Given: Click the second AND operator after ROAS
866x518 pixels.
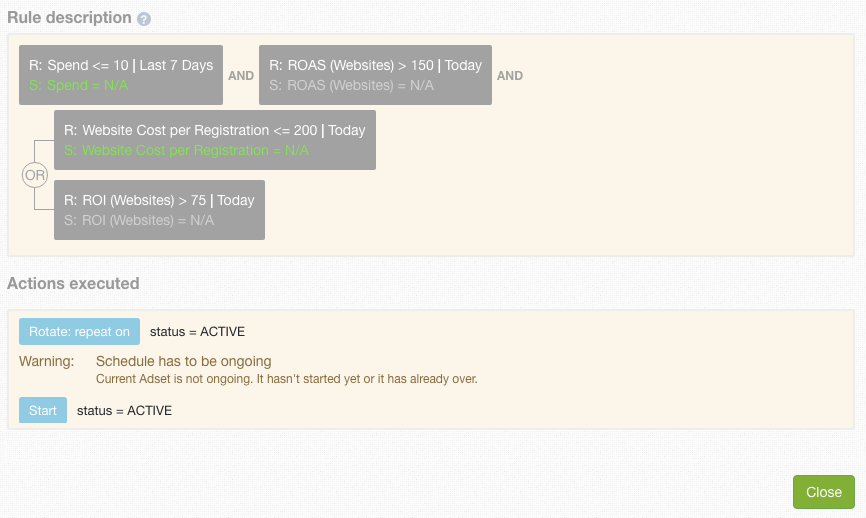Looking at the screenshot, I should click(x=510, y=76).
